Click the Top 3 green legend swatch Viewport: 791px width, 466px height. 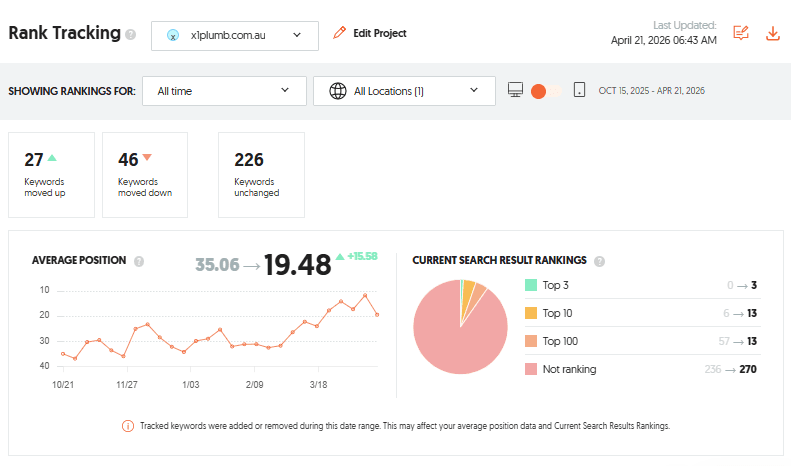pyautogui.click(x=531, y=285)
